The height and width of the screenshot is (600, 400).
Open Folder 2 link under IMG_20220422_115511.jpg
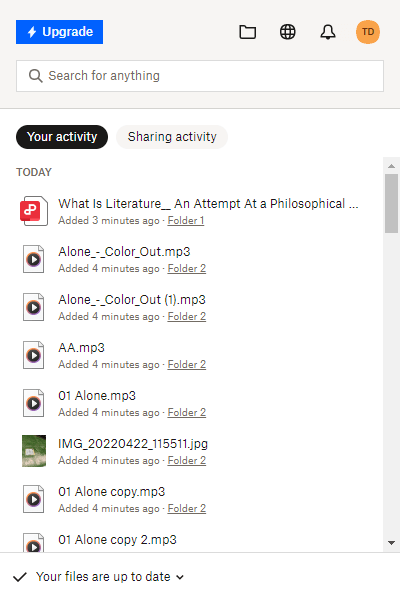[187, 461]
